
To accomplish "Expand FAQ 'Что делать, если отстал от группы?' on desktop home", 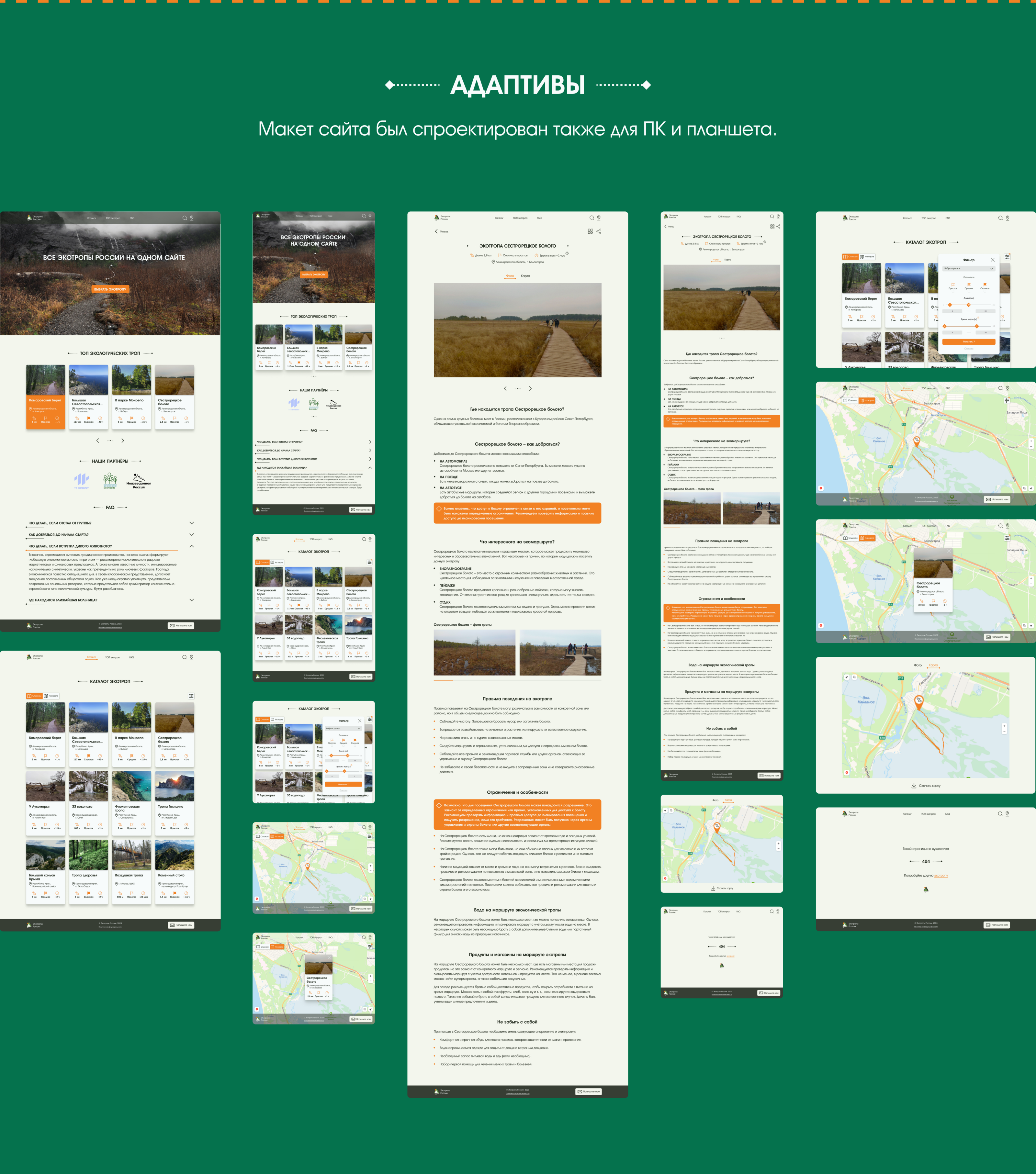I will [x=191, y=523].
